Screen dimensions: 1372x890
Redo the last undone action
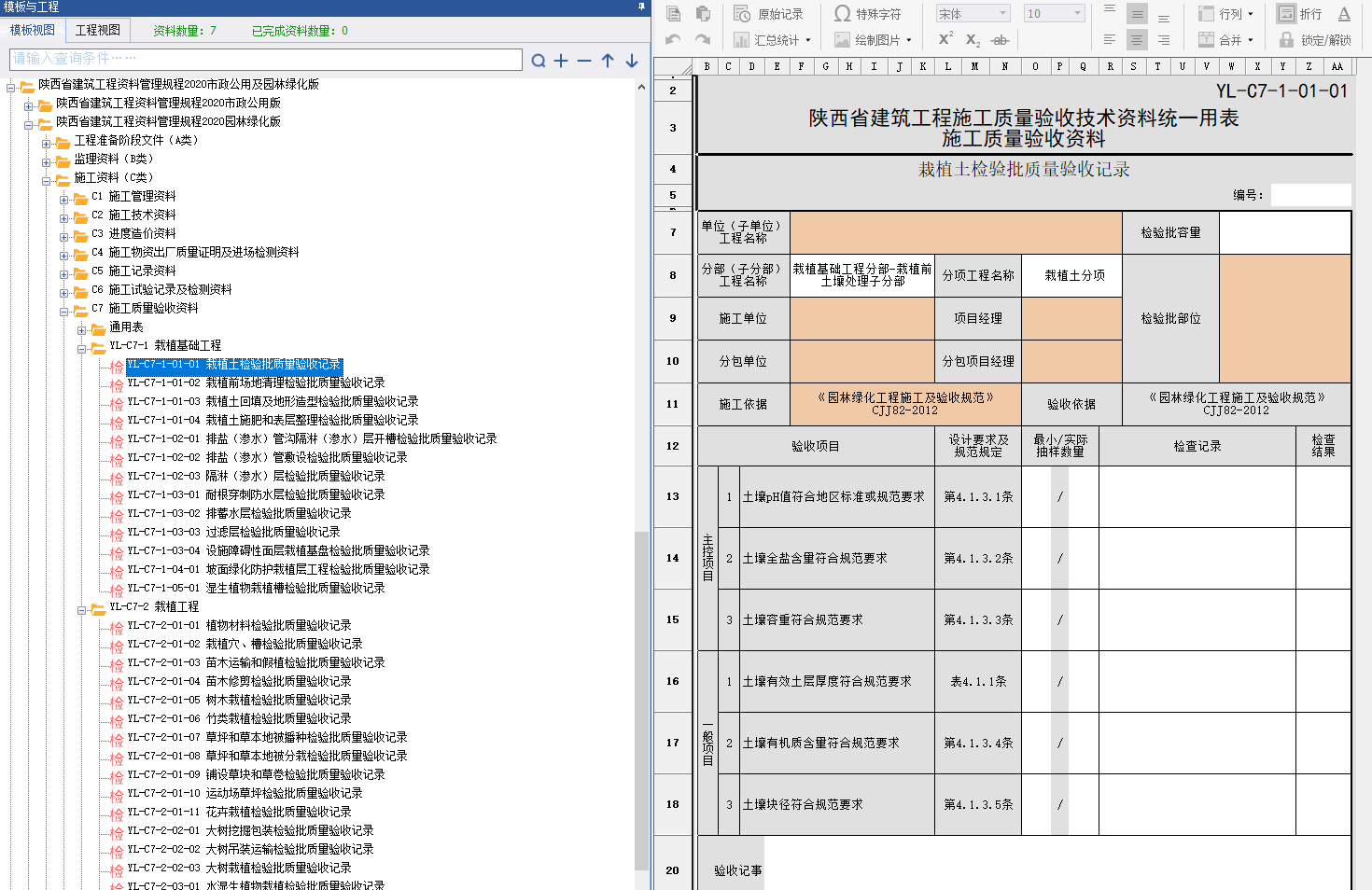pyautogui.click(x=704, y=40)
